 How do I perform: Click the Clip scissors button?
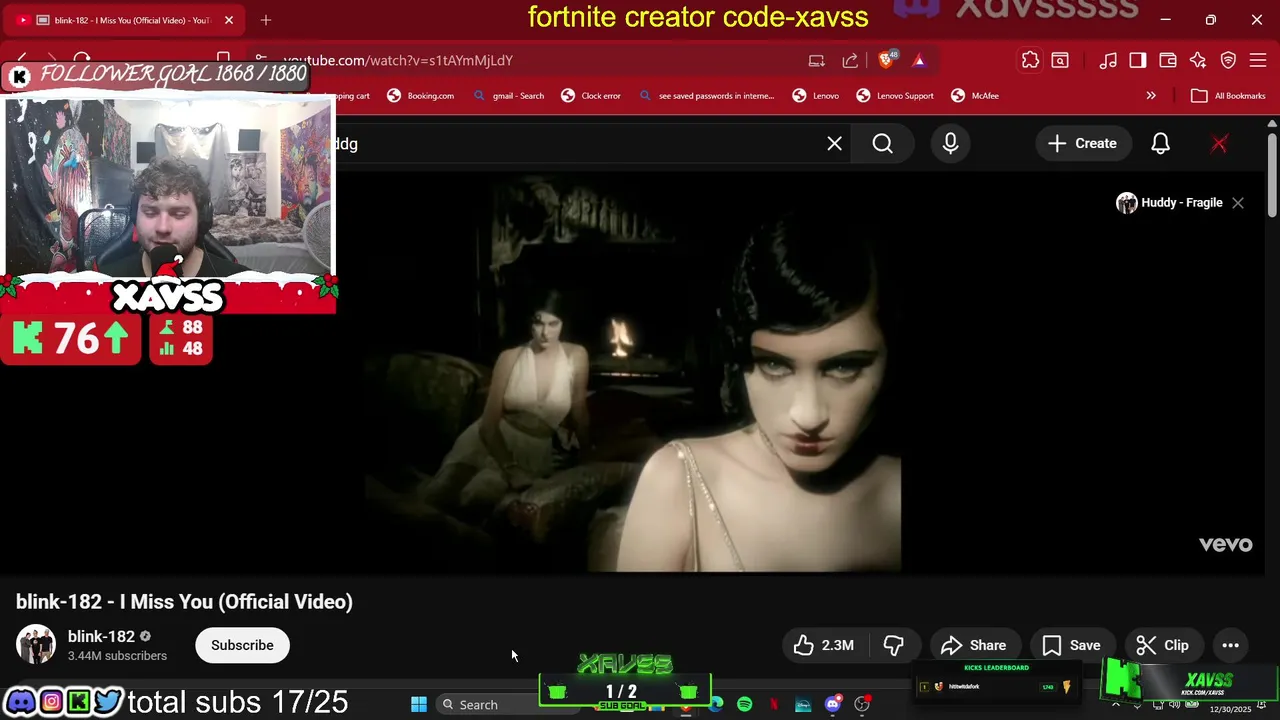pos(1163,645)
